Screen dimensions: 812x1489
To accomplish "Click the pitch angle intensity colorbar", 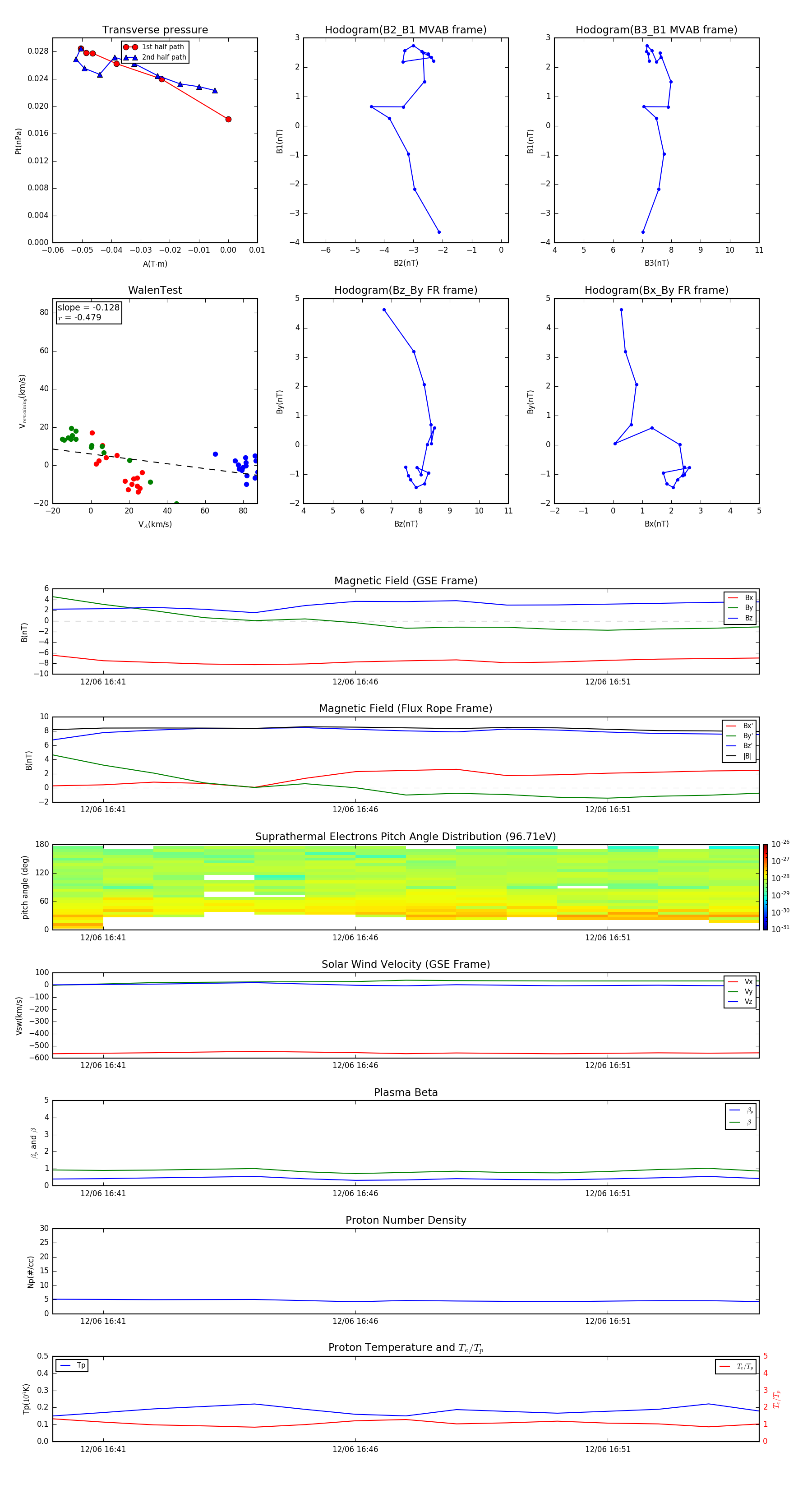I will [x=765, y=887].
